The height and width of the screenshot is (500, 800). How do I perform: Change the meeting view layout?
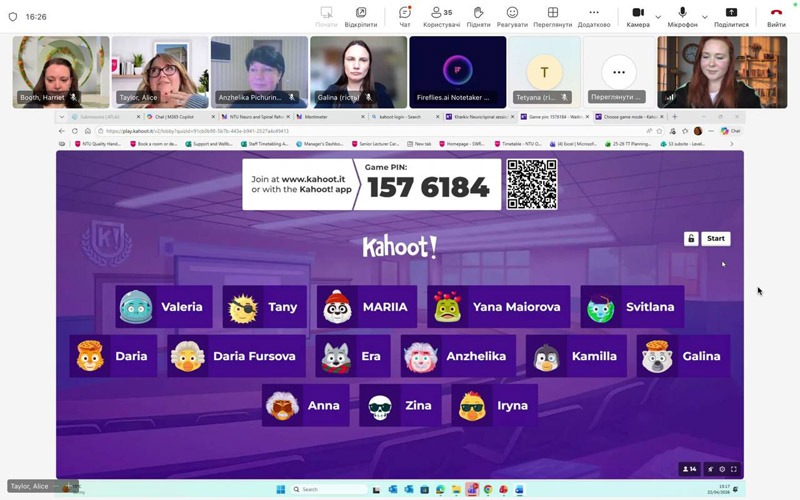click(552, 16)
